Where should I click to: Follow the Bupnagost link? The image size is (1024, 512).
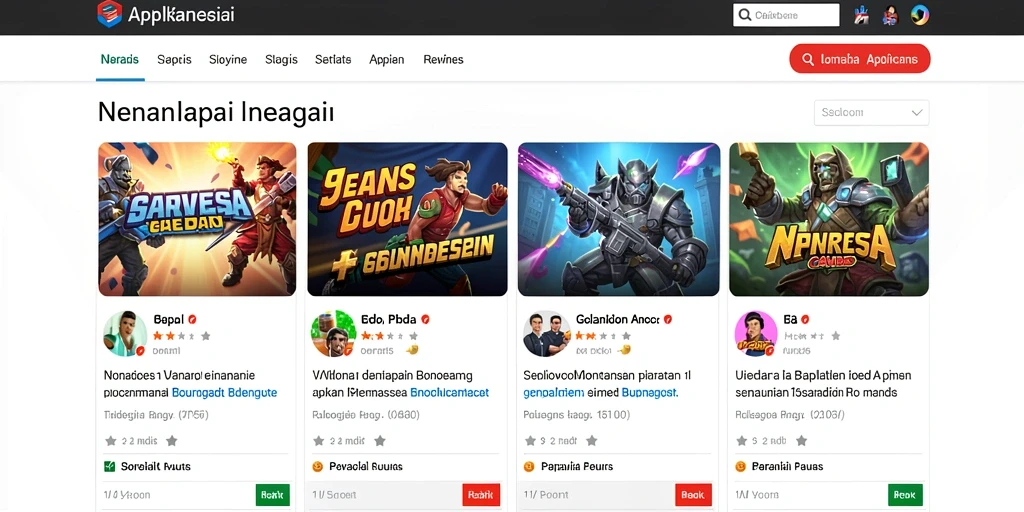pyautogui.click(x=650, y=392)
